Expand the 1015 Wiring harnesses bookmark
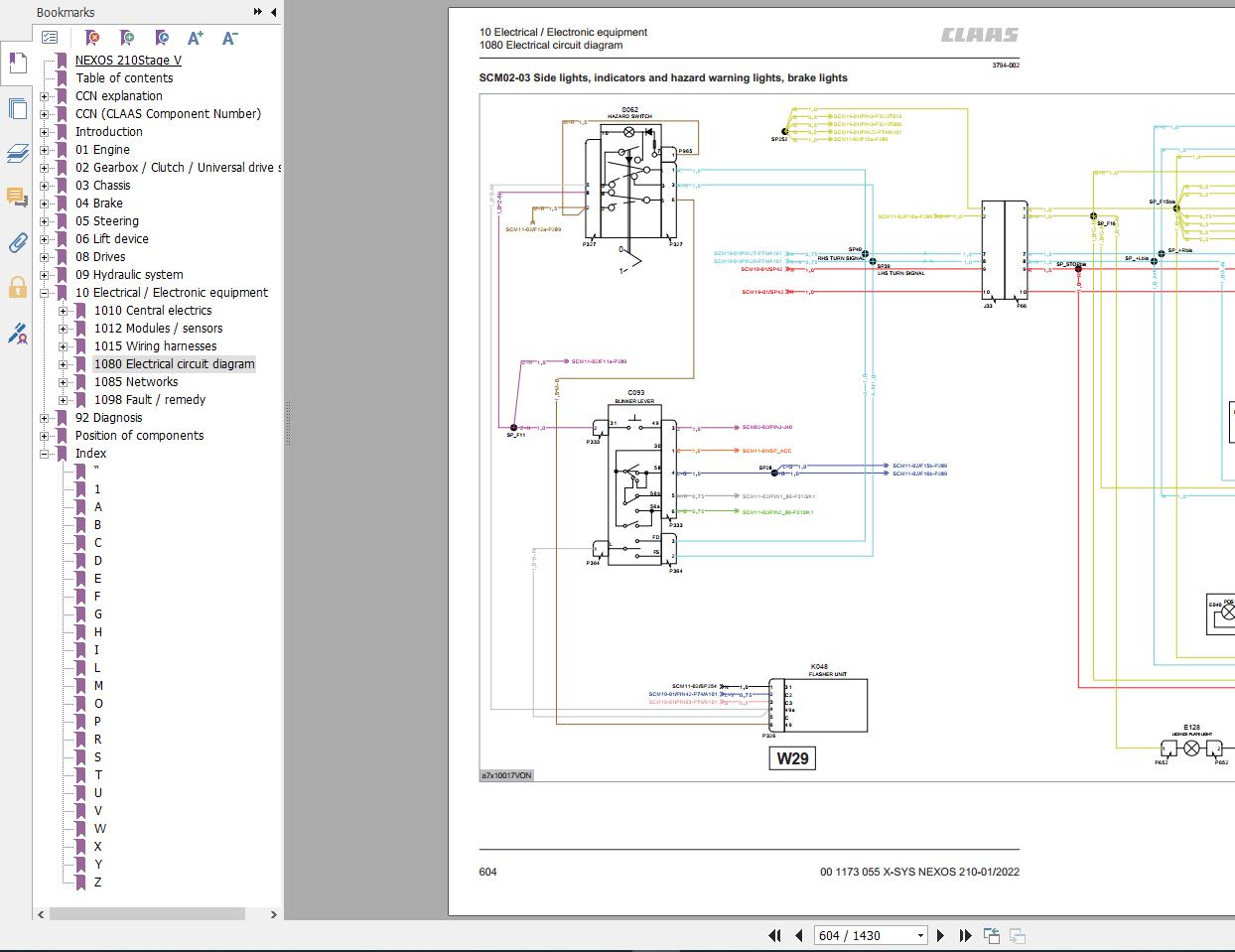 (x=64, y=346)
